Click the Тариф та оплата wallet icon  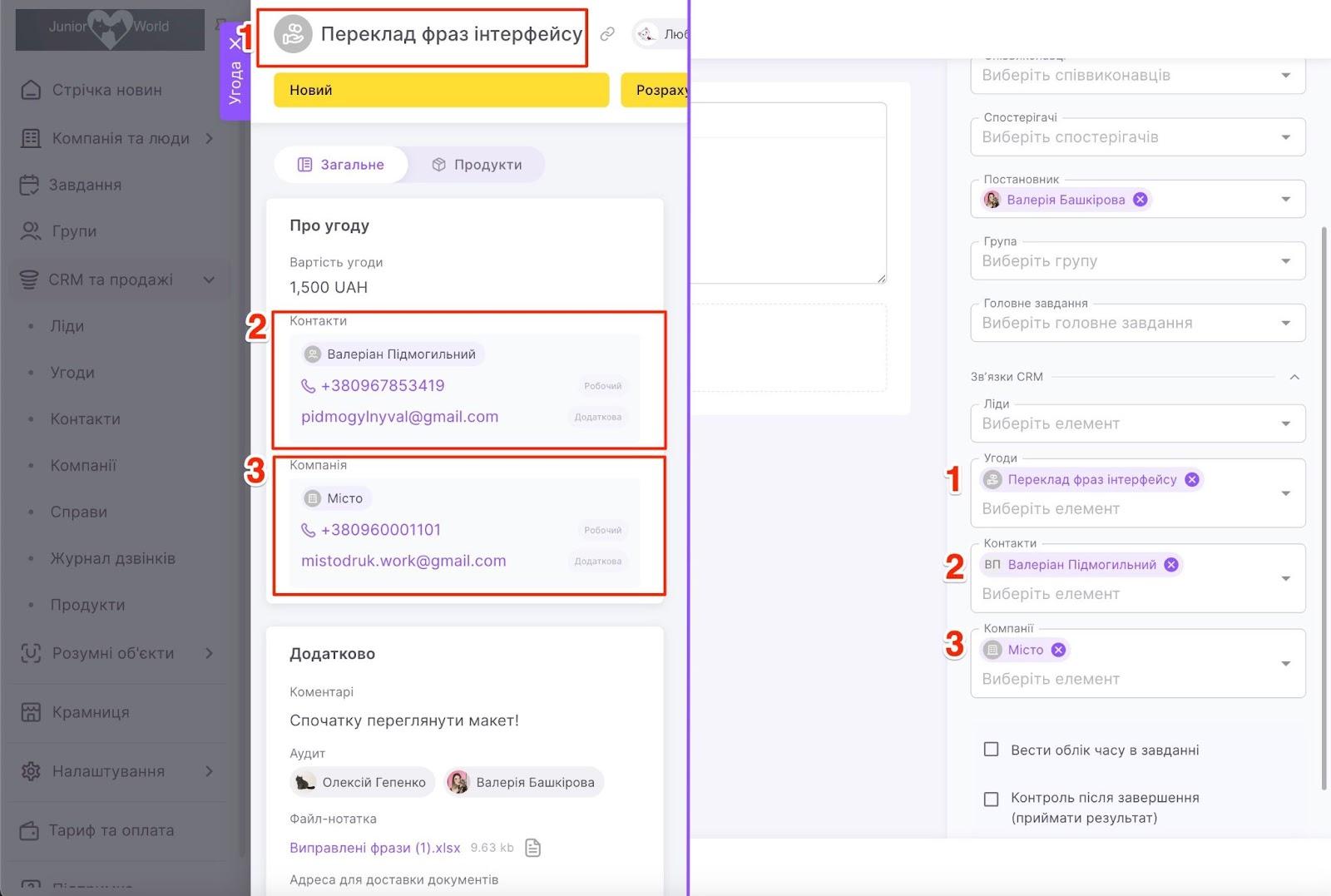pos(29,830)
